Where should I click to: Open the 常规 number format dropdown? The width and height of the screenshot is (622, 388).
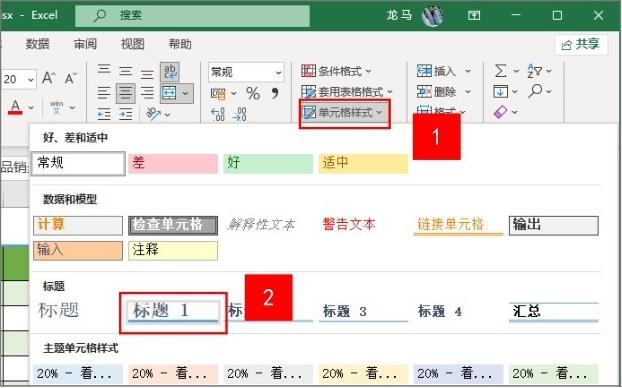pyautogui.click(x=246, y=72)
